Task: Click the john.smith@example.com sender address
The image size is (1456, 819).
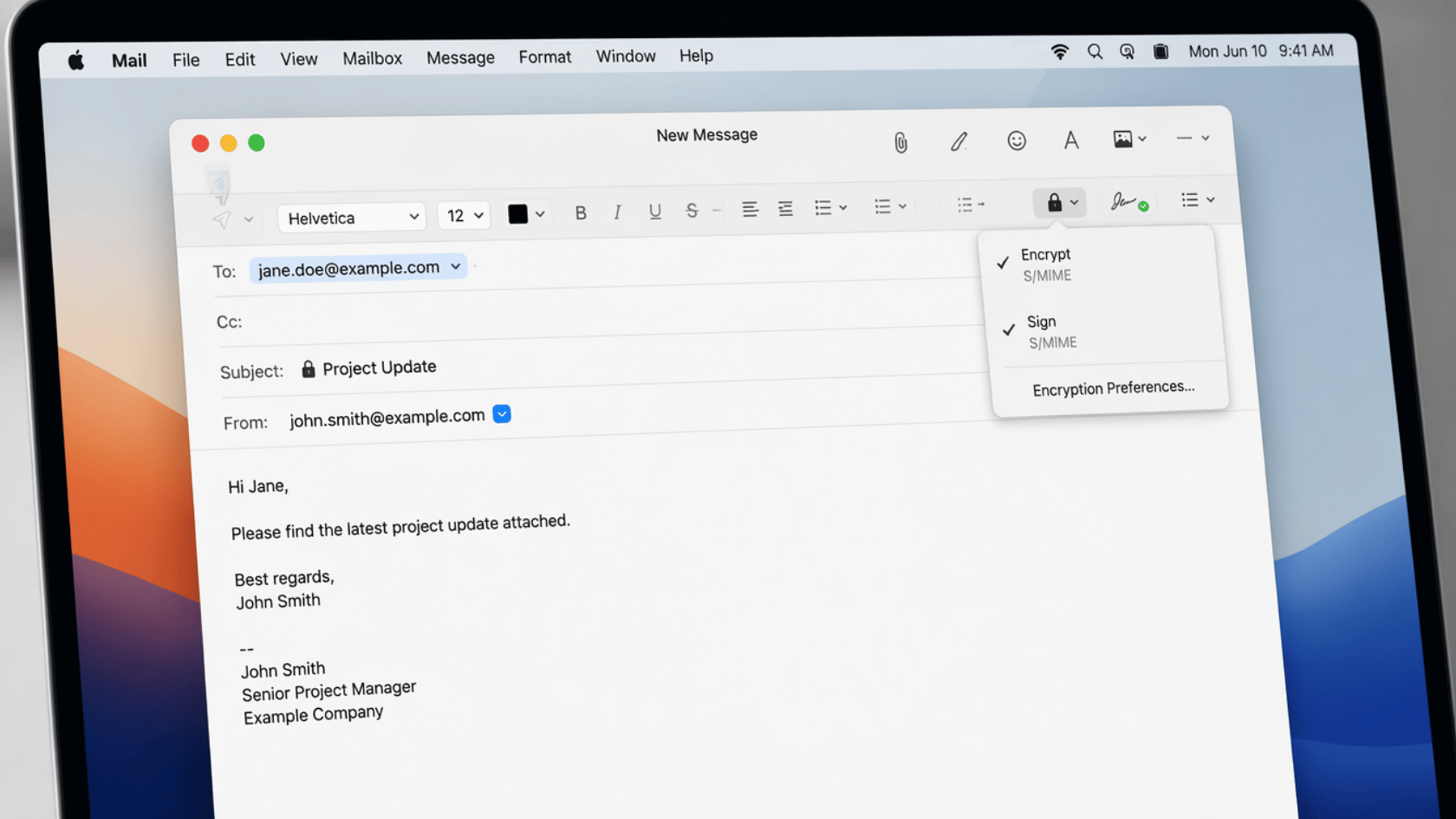Action: tap(387, 418)
